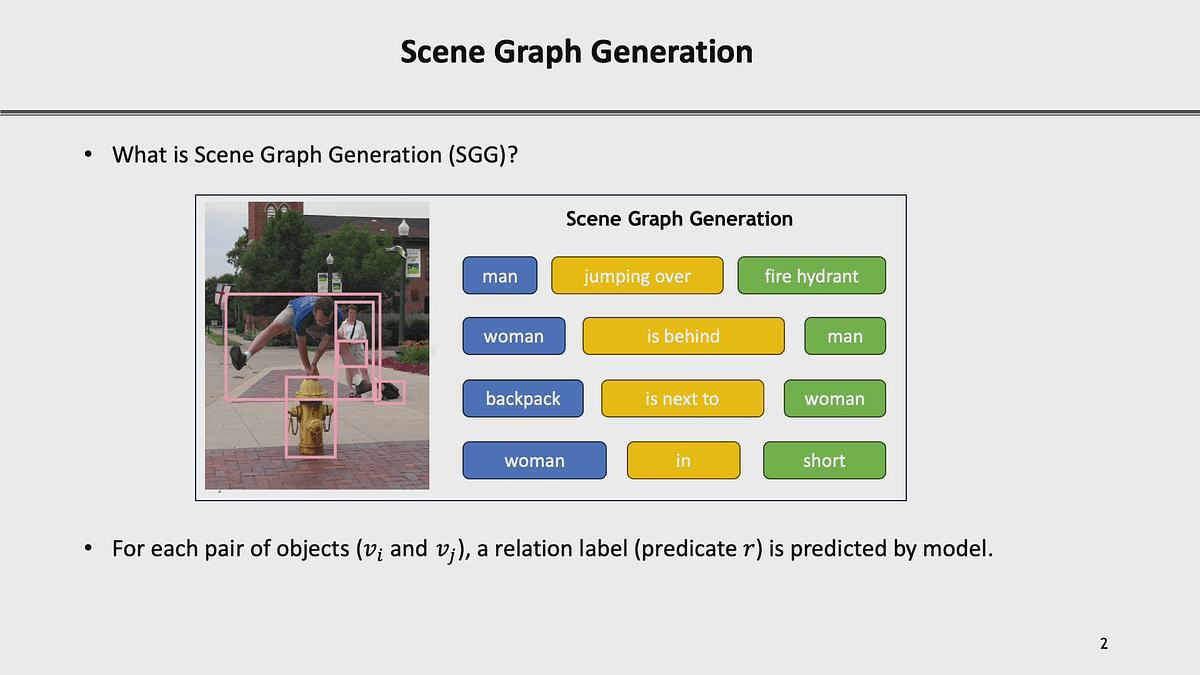
Task: Click the green "man" label after "is behind"
Action: coord(845,336)
